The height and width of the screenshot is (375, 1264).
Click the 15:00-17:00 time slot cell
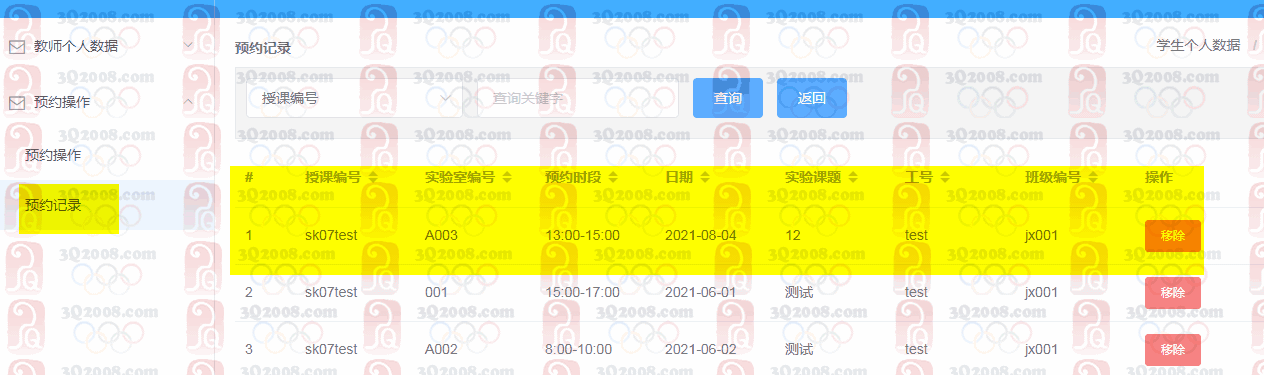583,292
